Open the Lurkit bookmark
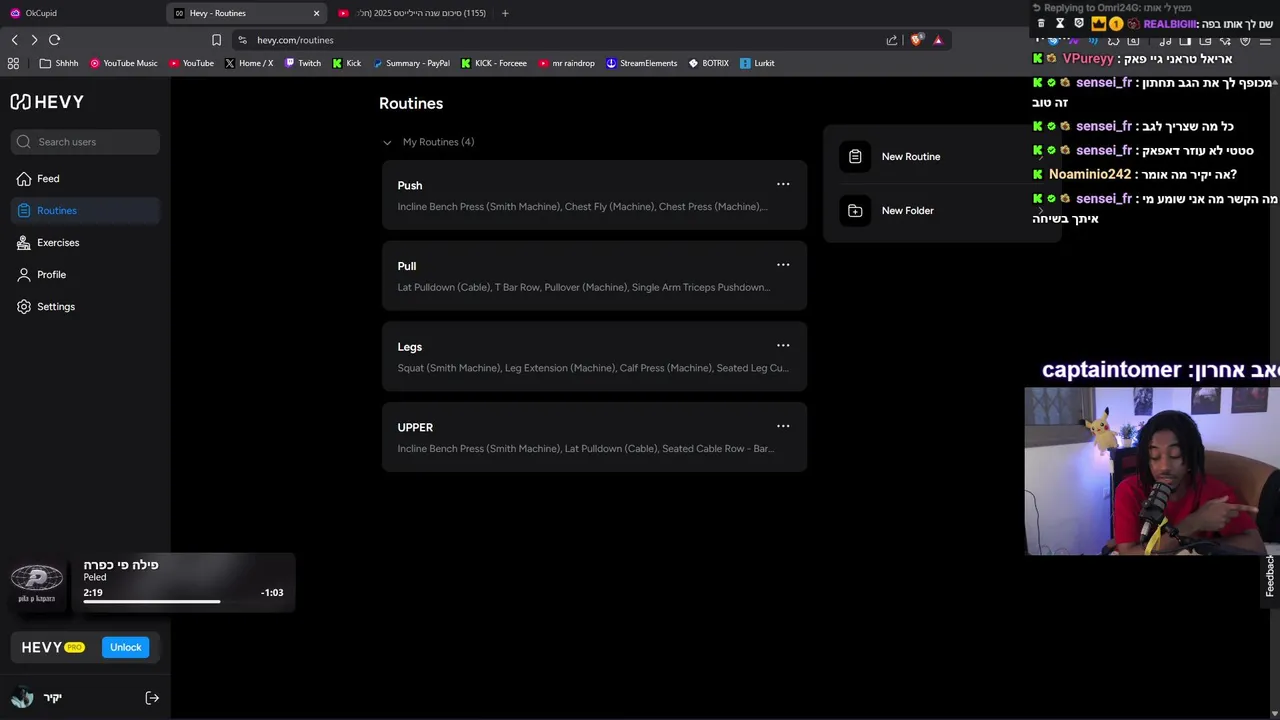Viewport: 1280px width, 720px height. (x=758, y=63)
